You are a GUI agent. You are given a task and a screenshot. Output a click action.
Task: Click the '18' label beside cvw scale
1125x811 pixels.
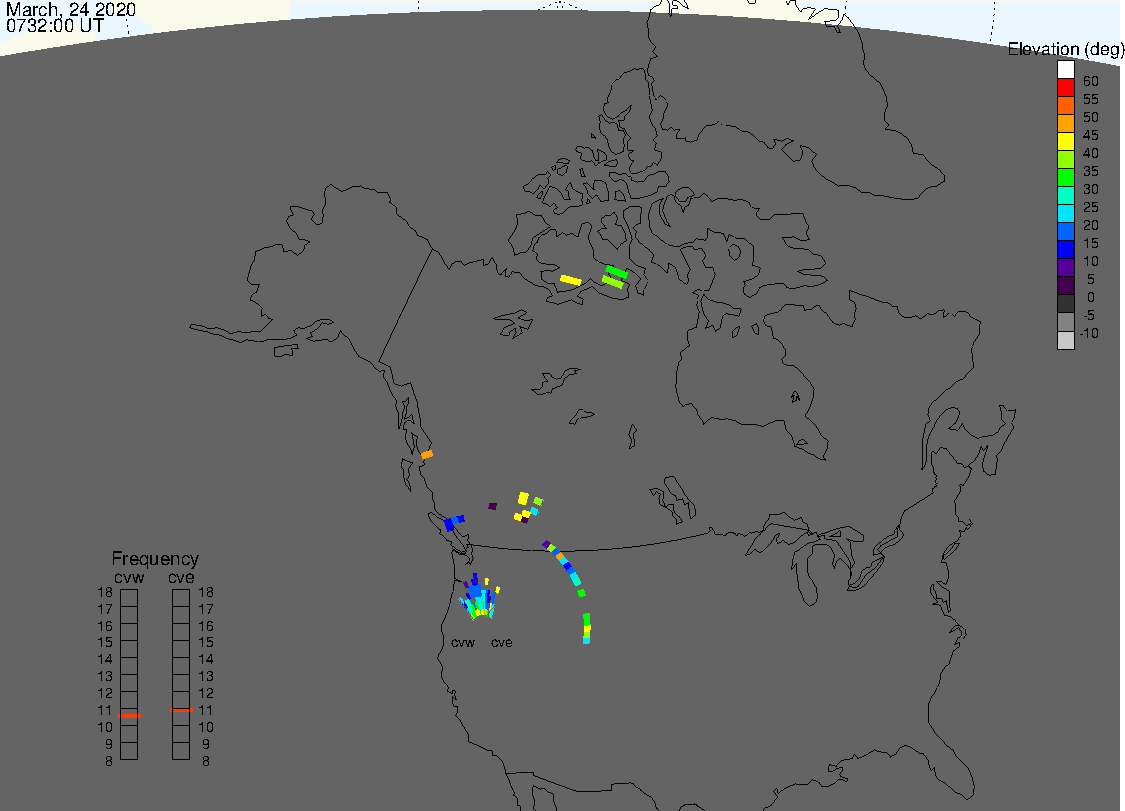[x=105, y=592]
